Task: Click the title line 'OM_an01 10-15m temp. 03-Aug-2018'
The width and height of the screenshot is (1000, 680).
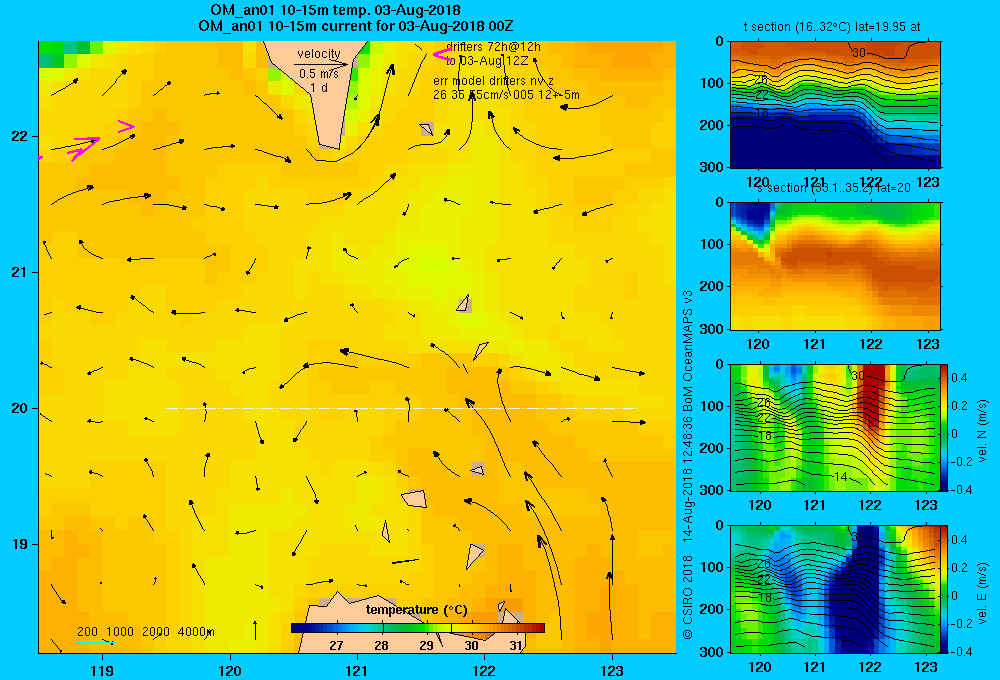Action: point(335,10)
